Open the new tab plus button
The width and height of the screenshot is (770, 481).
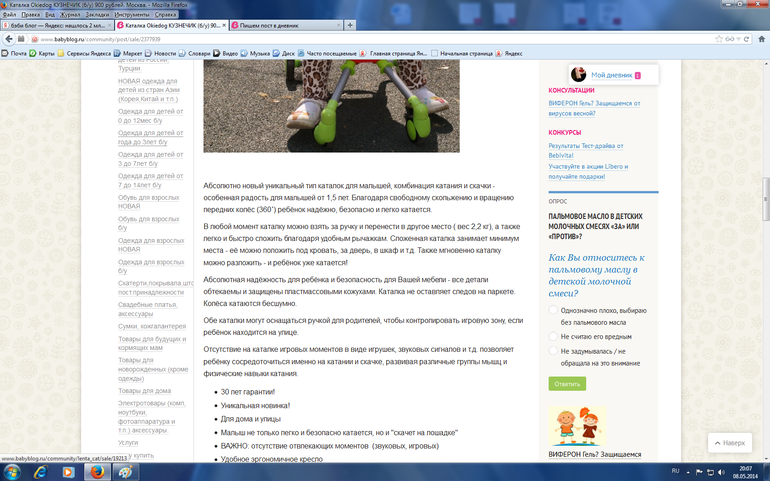point(350,25)
